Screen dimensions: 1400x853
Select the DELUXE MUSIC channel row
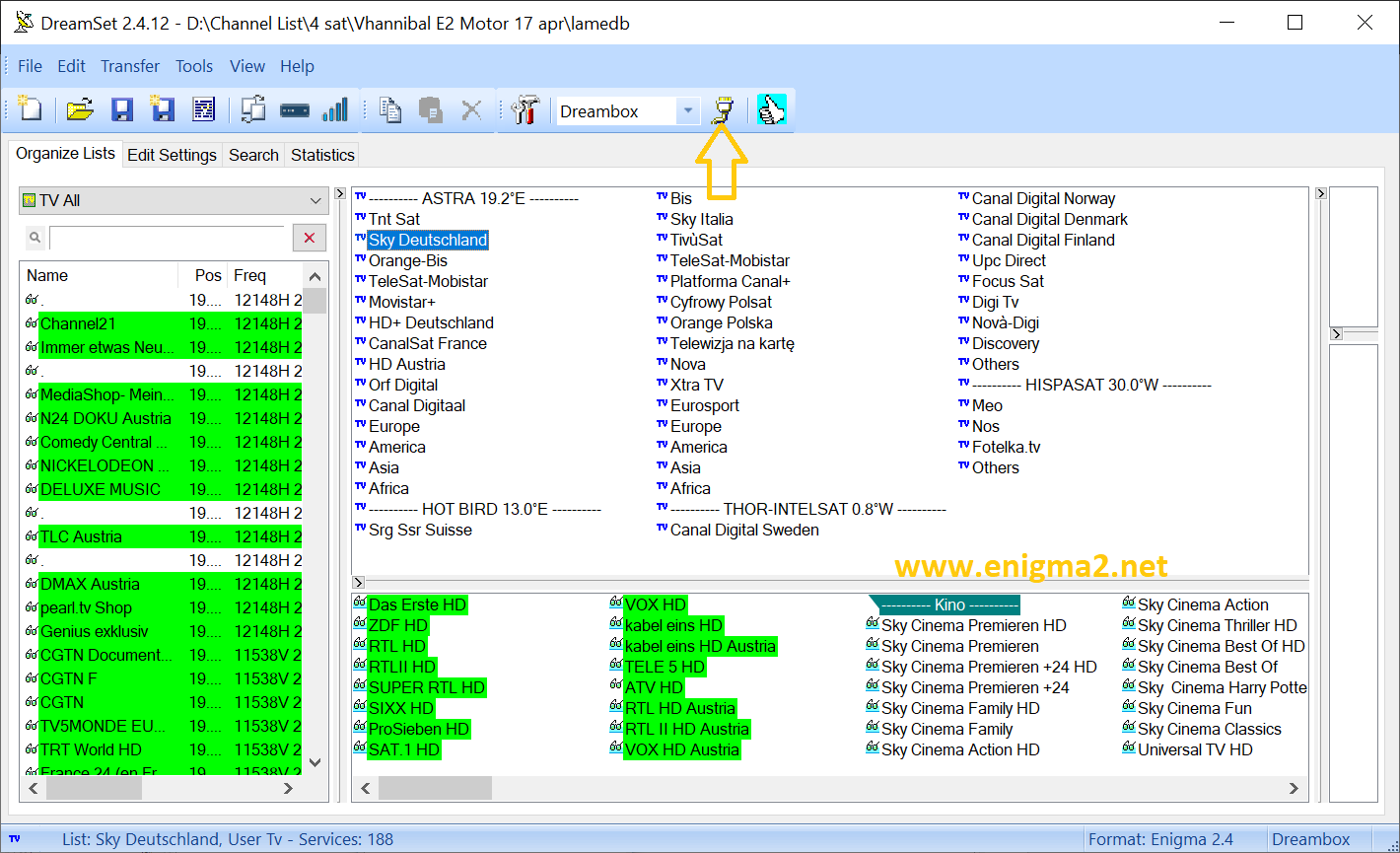(x=163, y=489)
